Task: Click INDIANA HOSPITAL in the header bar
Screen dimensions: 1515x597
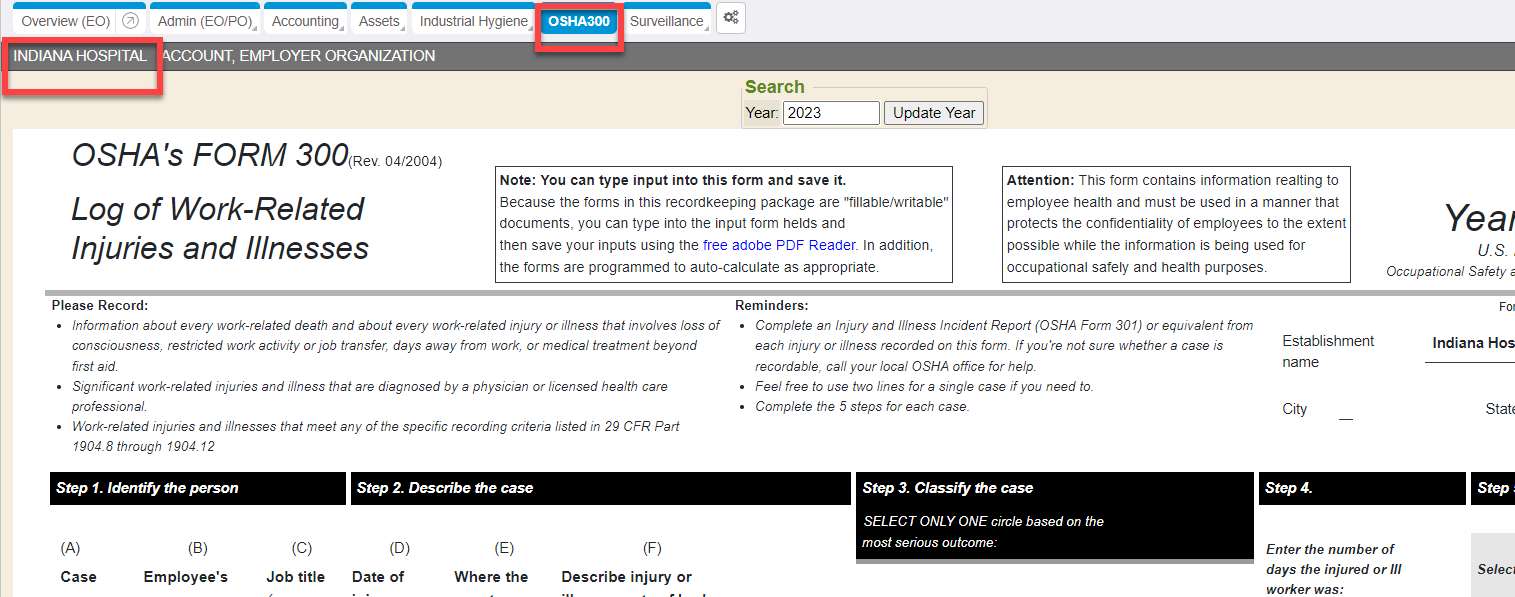Action: [80, 56]
